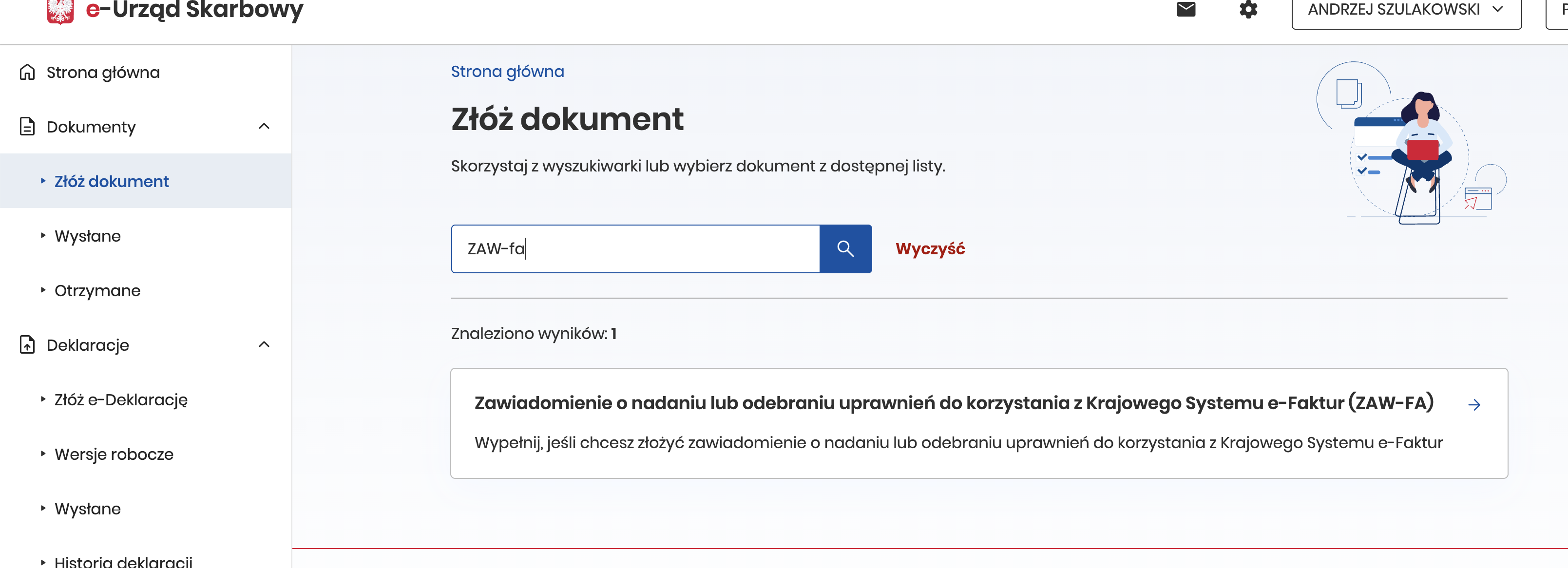Click the result description starting with Wypełnij
The height and width of the screenshot is (568, 1568).
[x=959, y=443]
